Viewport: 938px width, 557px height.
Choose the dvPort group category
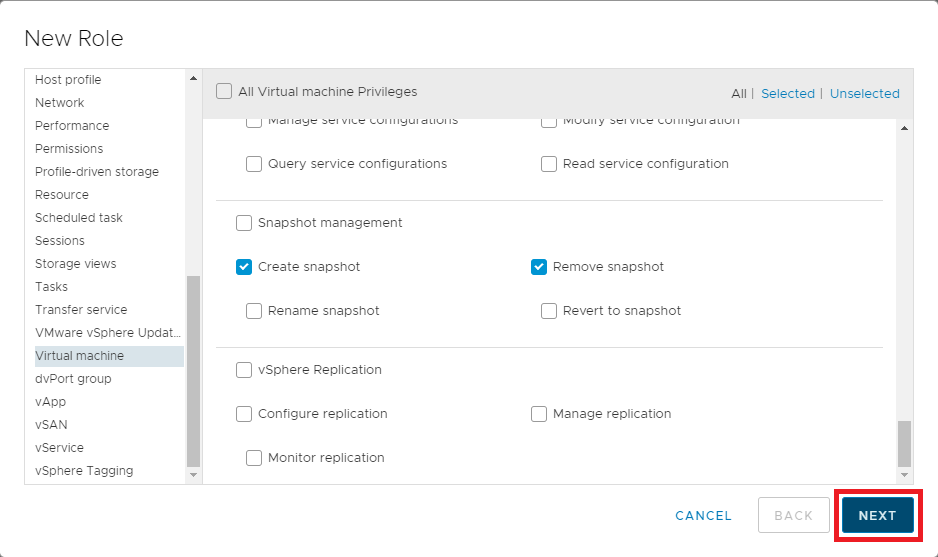pyautogui.click(x=73, y=379)
